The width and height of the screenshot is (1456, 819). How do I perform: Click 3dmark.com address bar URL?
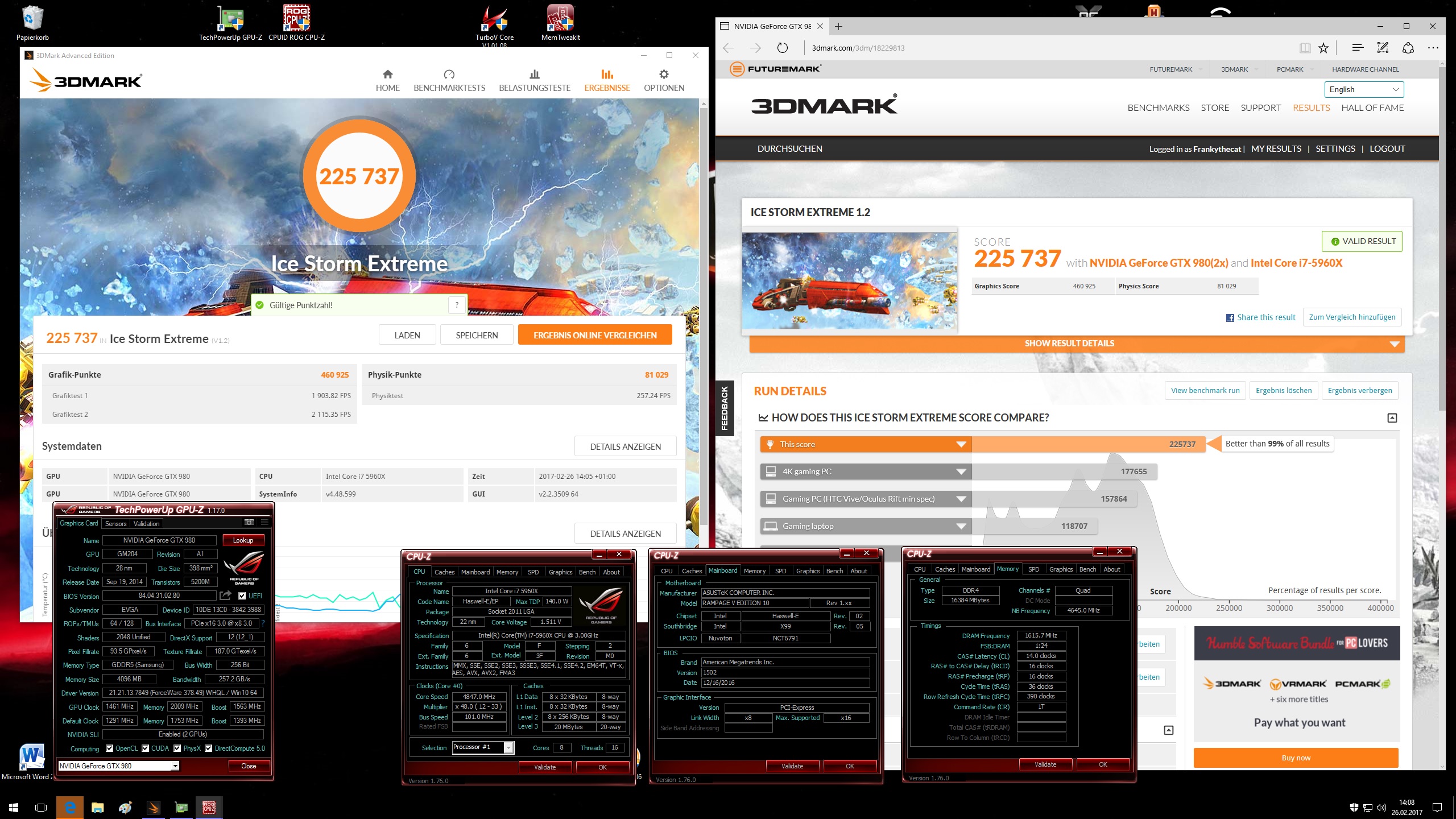pos(858,48)
